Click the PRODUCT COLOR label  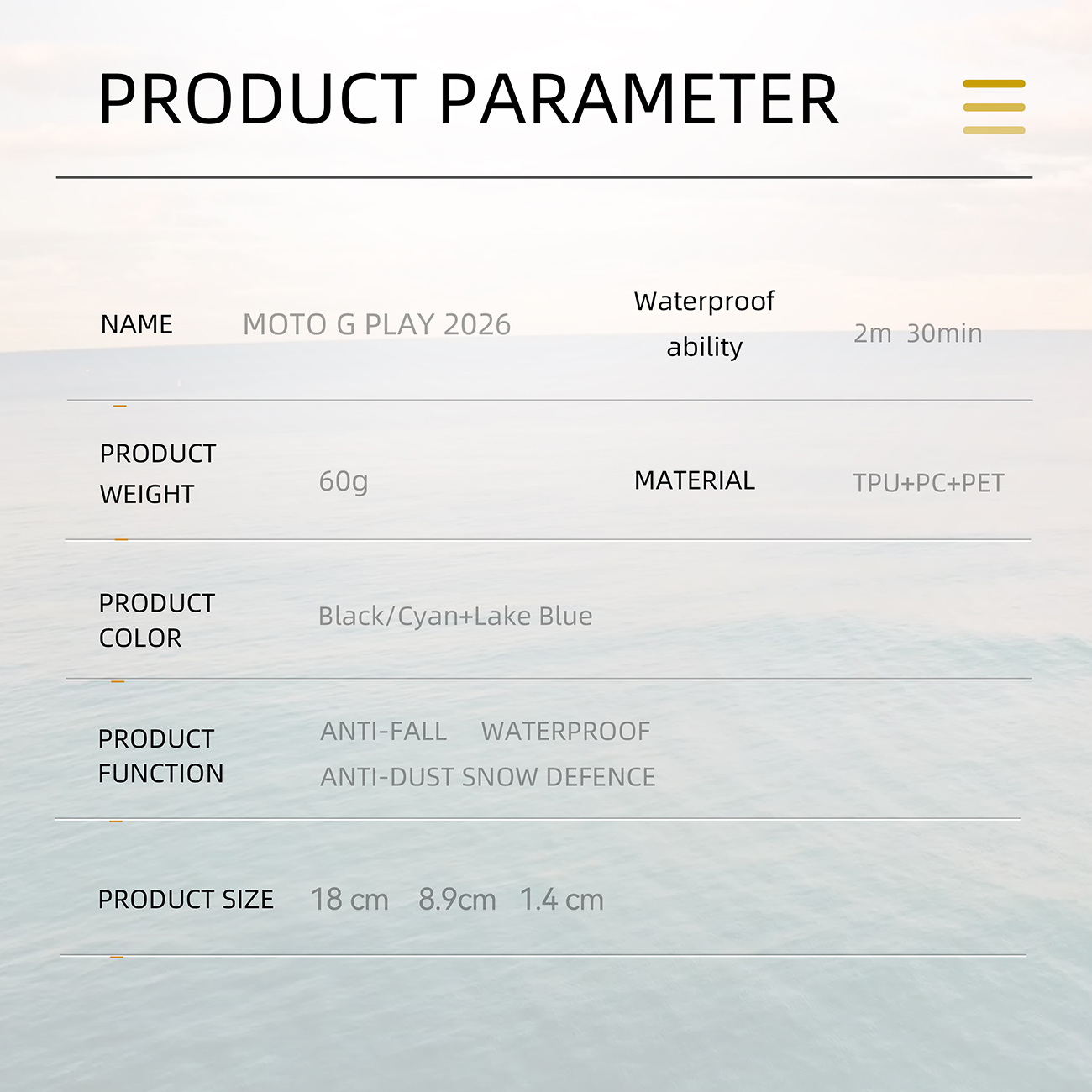(156, 621)
